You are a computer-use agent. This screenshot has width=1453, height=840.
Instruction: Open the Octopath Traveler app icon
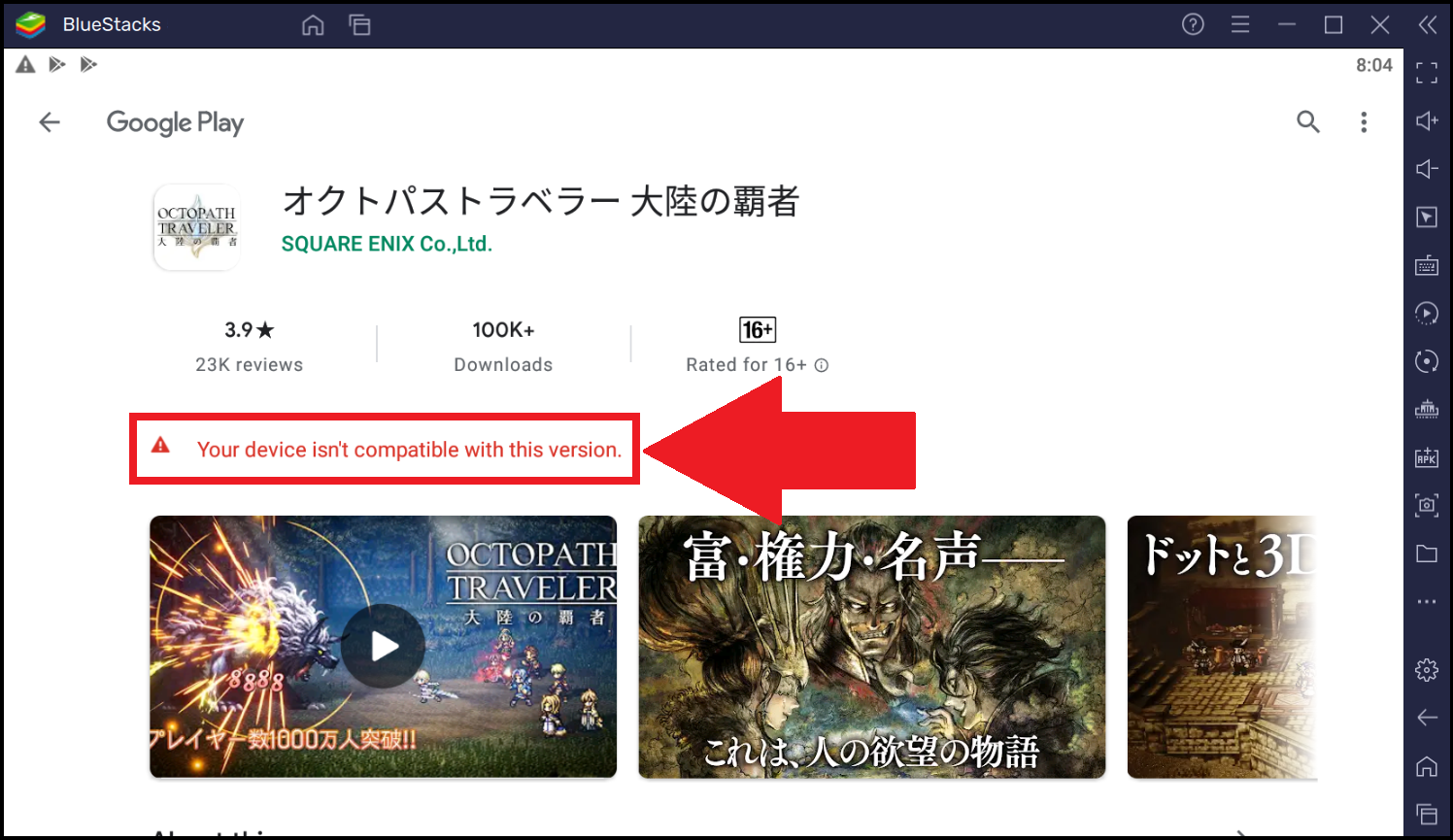pos(197,227)
